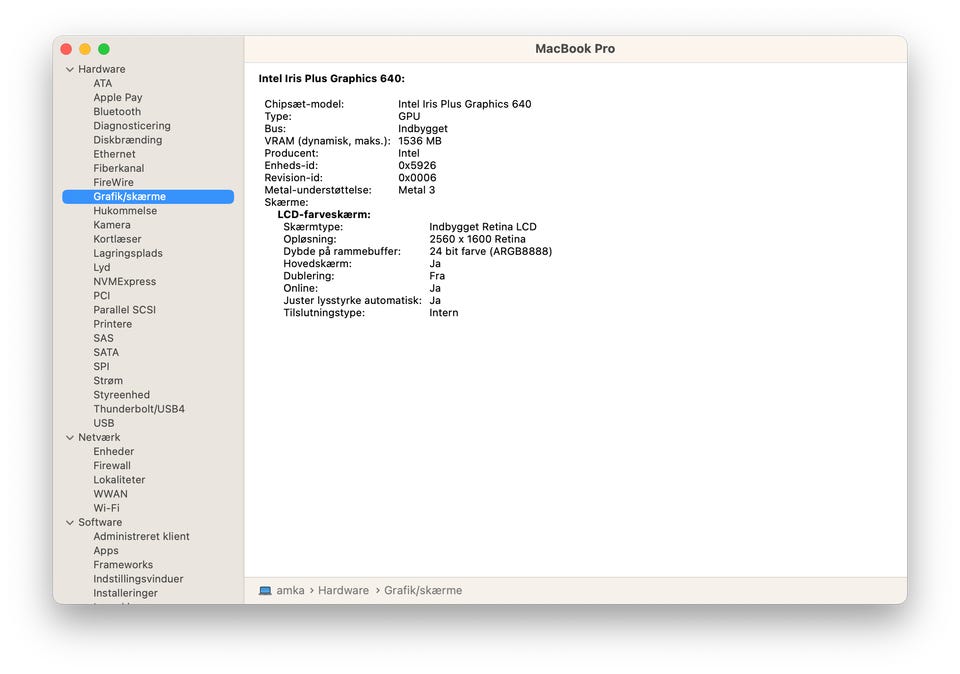
Task: Click the Dublering value Fra
Action: [x=437, y=276]
